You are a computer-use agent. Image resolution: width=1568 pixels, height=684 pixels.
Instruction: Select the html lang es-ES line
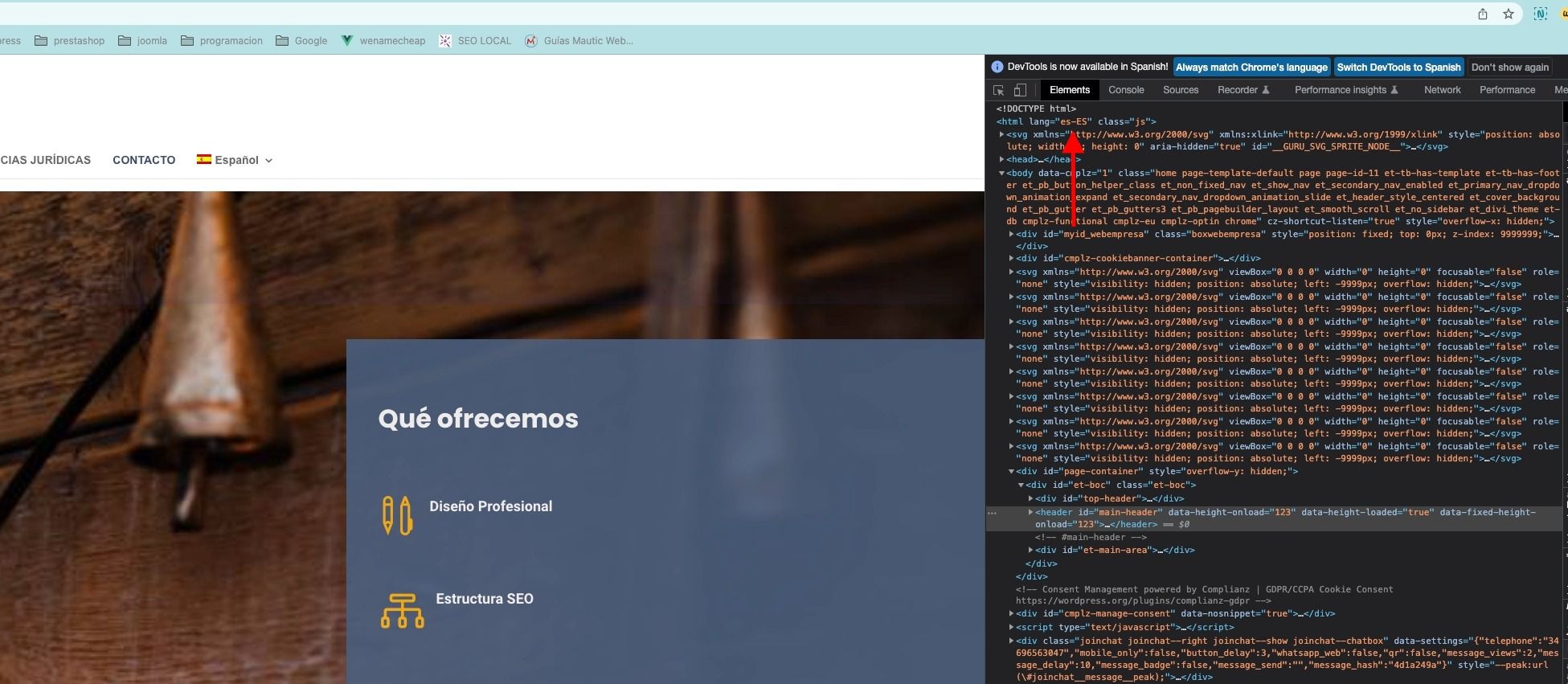pyautogui.click(x=1076, y=121)
